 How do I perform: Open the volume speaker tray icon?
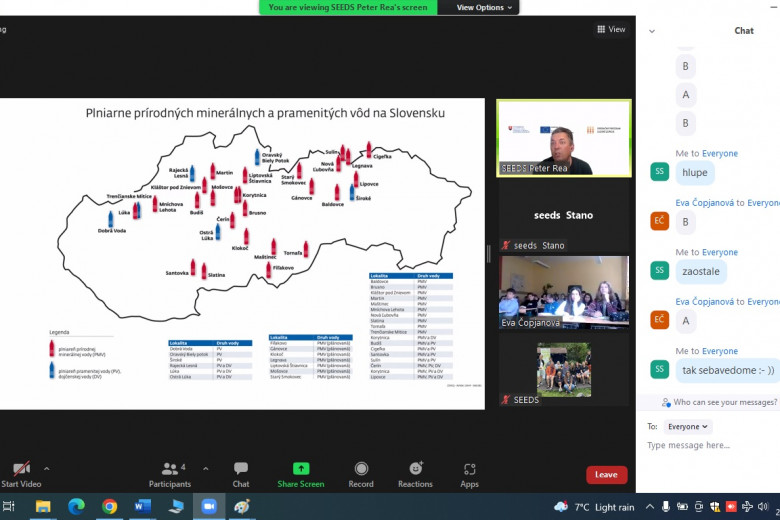(x=763, y=507)
